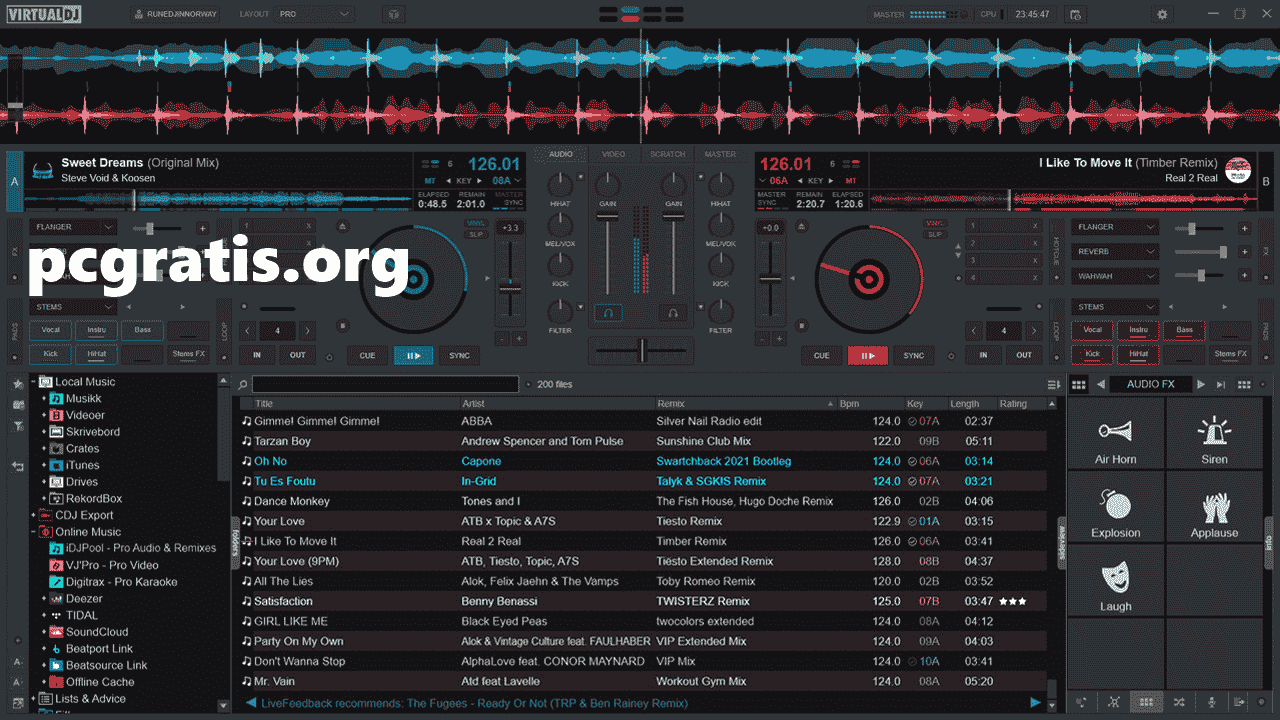Trigger the Siren sample pad

pos(1214,434)
